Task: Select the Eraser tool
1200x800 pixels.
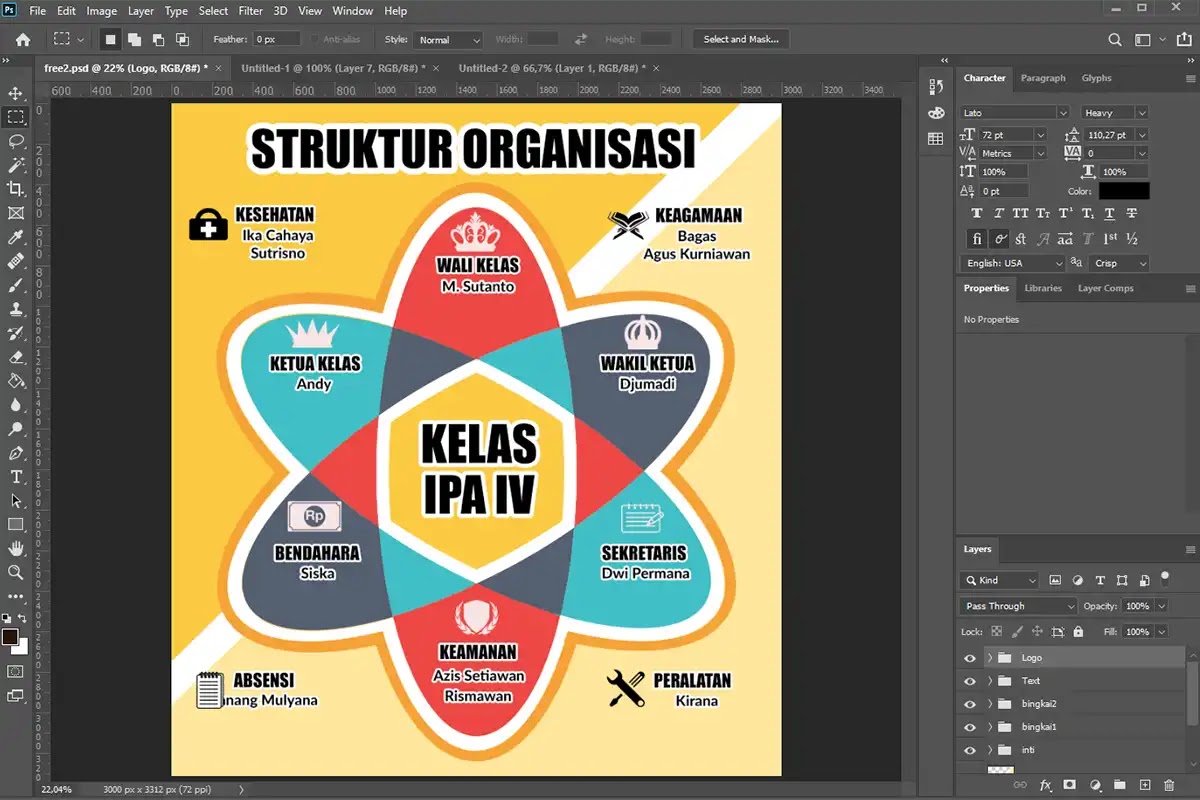Action: tap(16, 356)
